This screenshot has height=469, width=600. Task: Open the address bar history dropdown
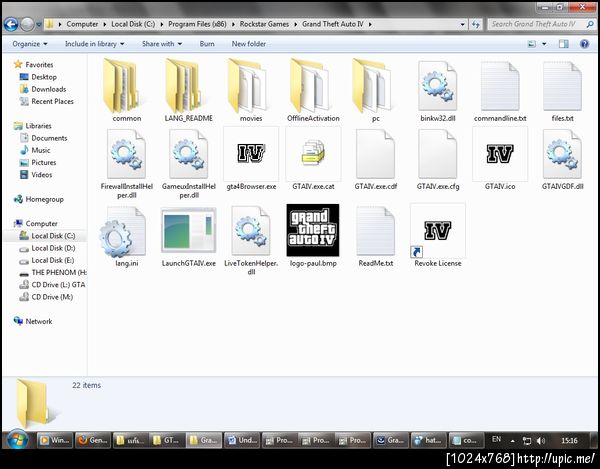pyautogui.click(x=462, y=24)
